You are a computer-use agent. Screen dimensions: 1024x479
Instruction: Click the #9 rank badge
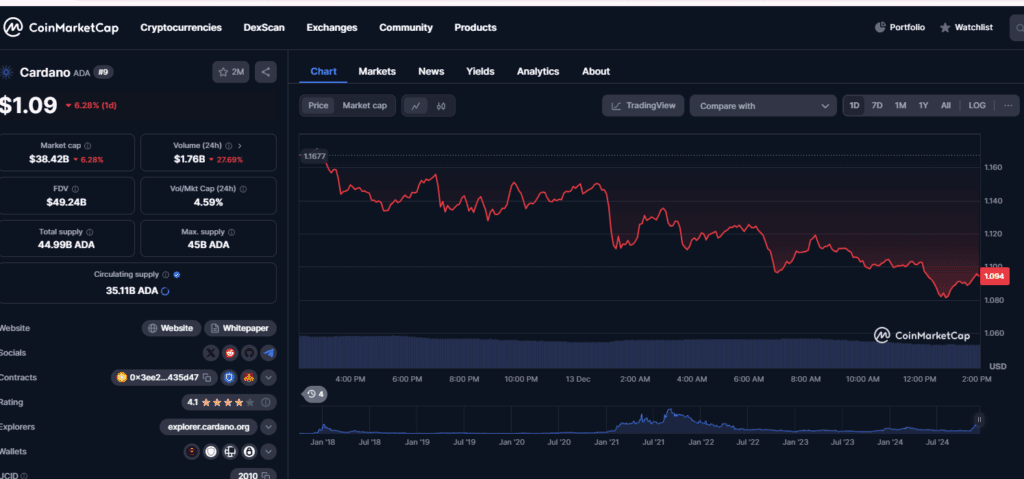click(x=103, y=72)
